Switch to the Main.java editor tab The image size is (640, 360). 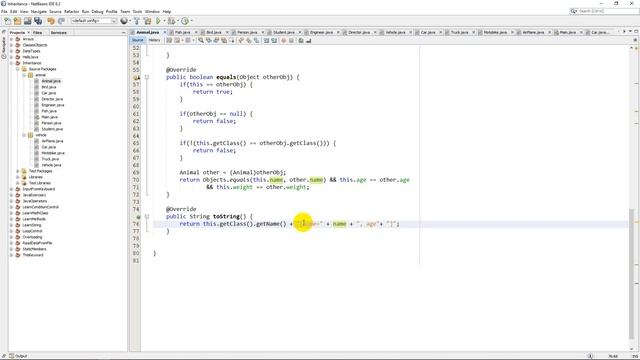pos(567,32)
